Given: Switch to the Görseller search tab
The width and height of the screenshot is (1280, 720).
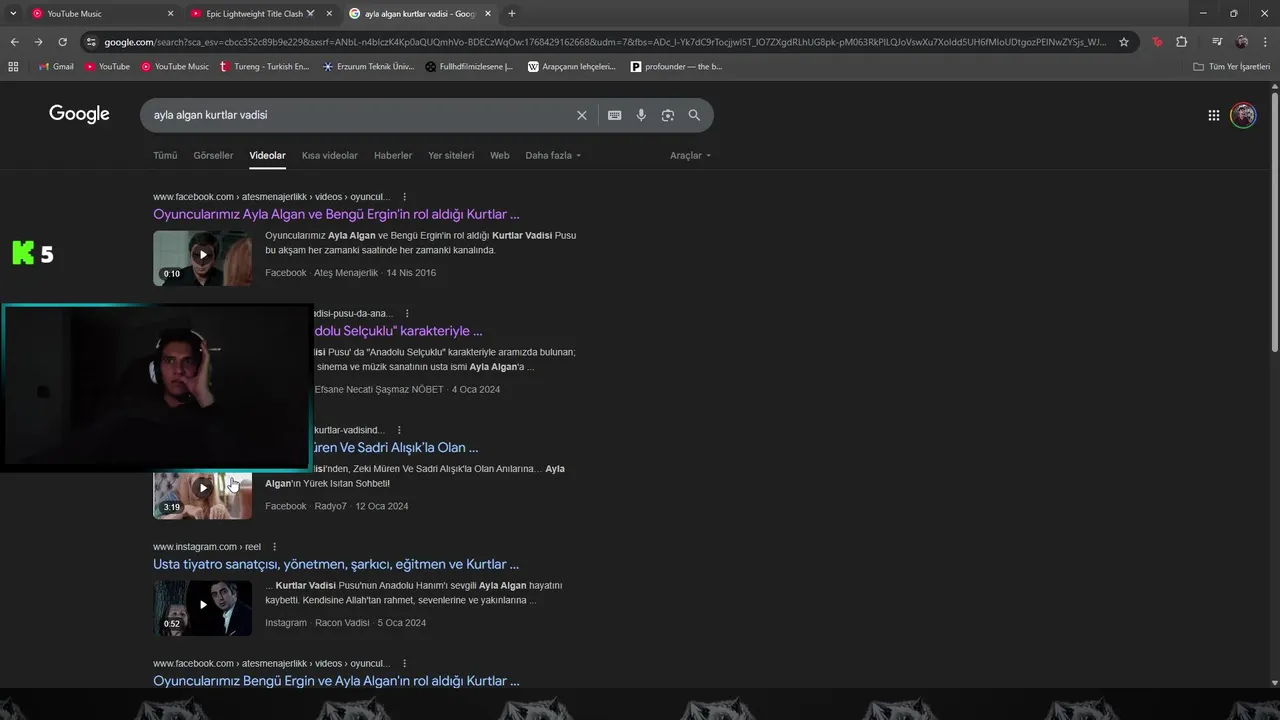Looking at the screenshot, I should (213, 156).
